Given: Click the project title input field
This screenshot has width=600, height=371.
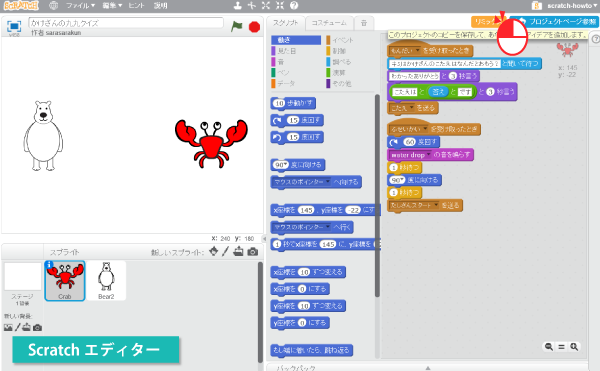Looking at the screenshot, I should point(126,23).
